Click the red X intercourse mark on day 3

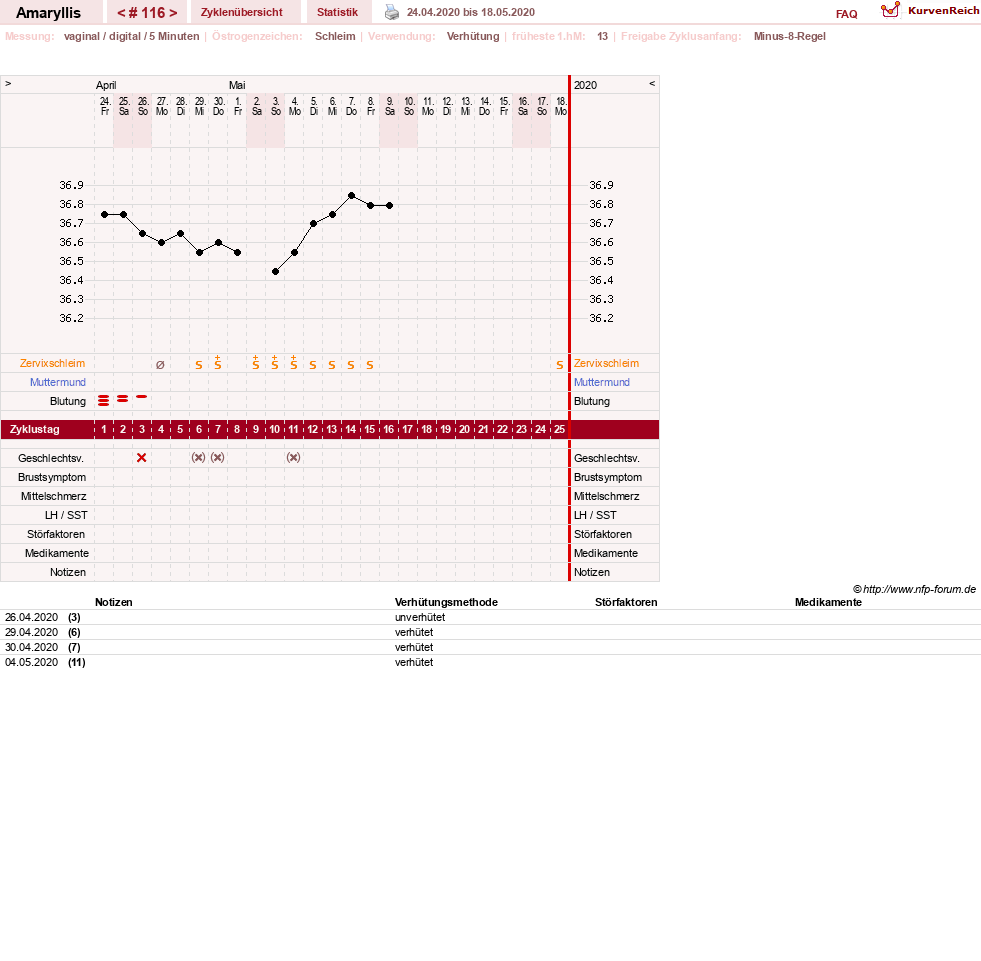tap(141, 457)
